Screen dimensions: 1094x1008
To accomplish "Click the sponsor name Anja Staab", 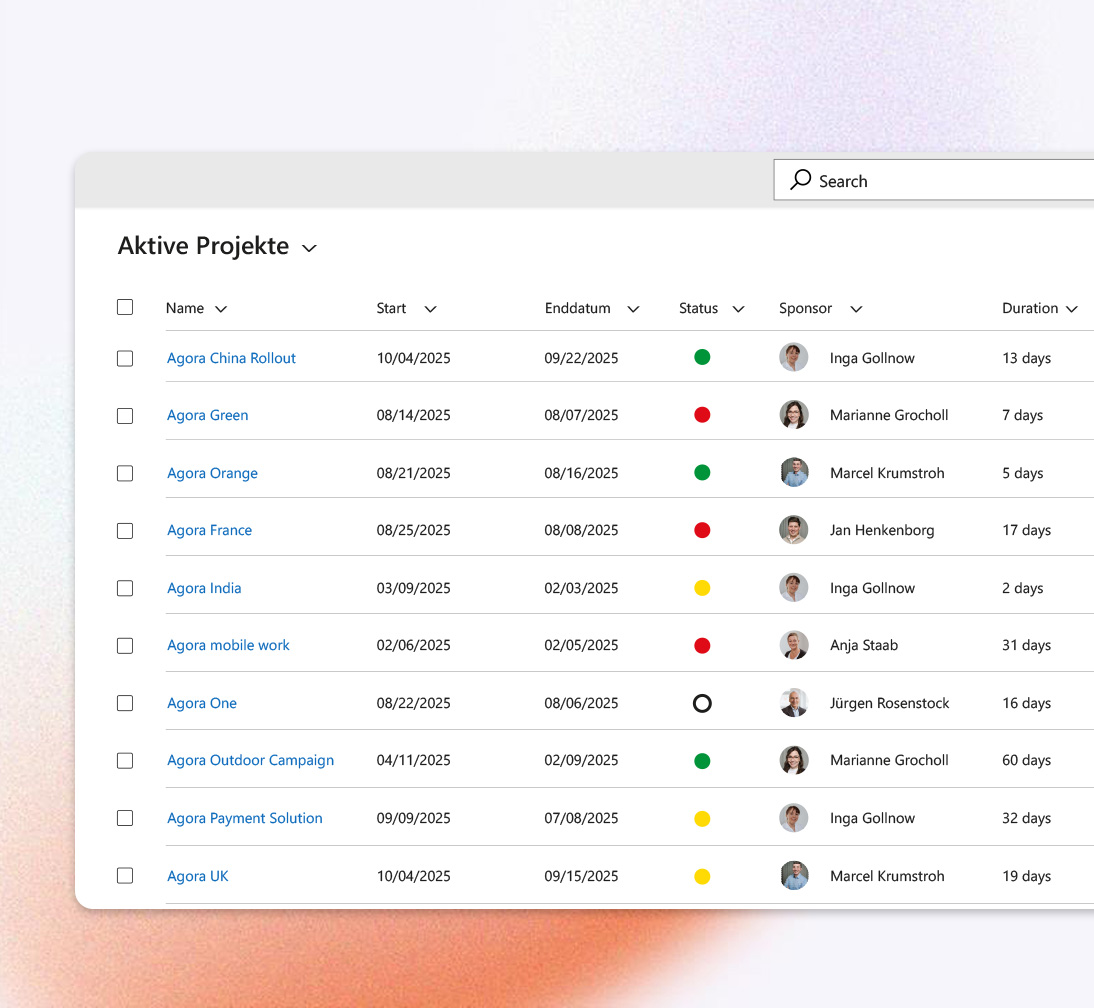I will [x=864, y=645].
